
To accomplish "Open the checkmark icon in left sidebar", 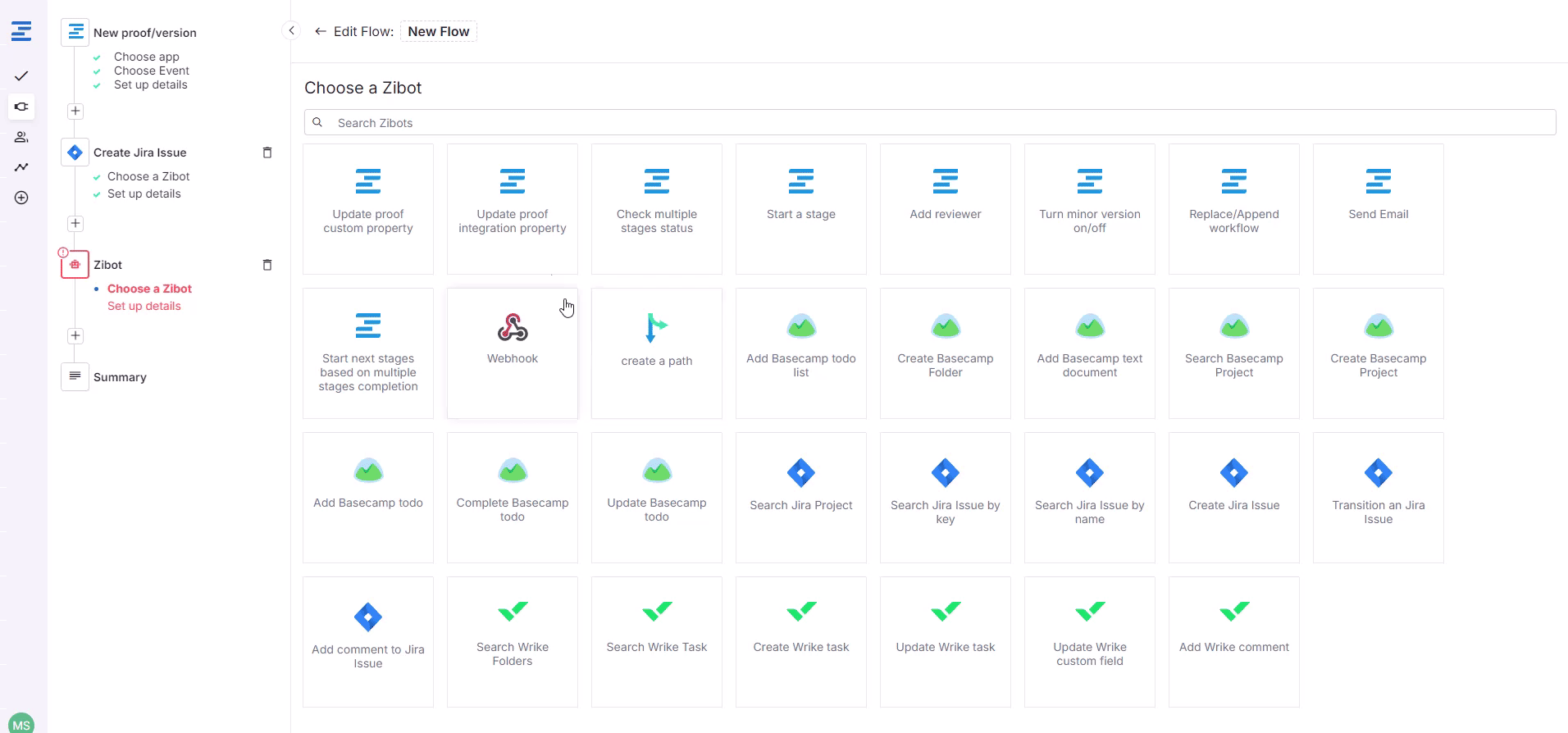I will click(21, 76).
